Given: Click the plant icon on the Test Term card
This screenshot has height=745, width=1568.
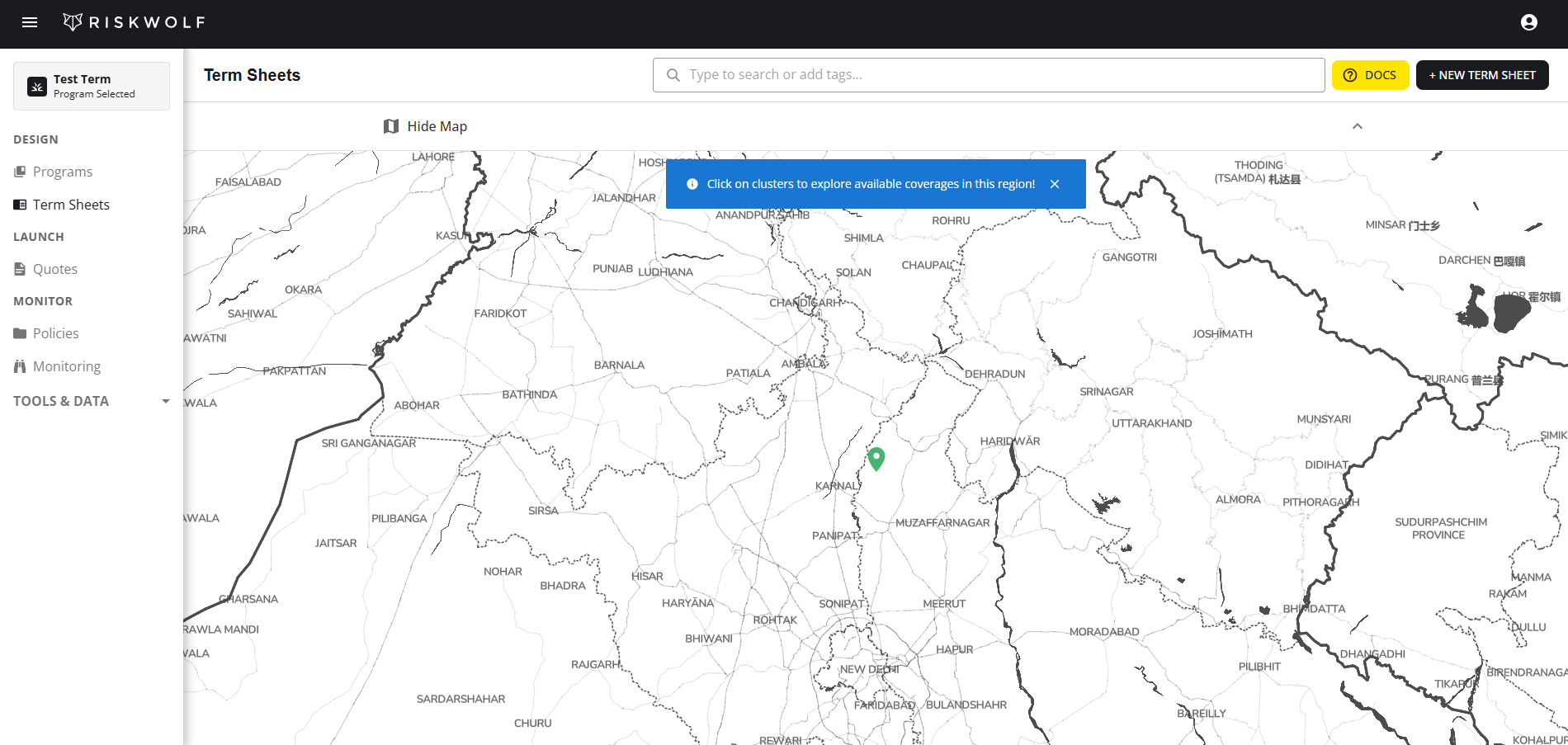Looking at the screenshot, I should [36, 86].
